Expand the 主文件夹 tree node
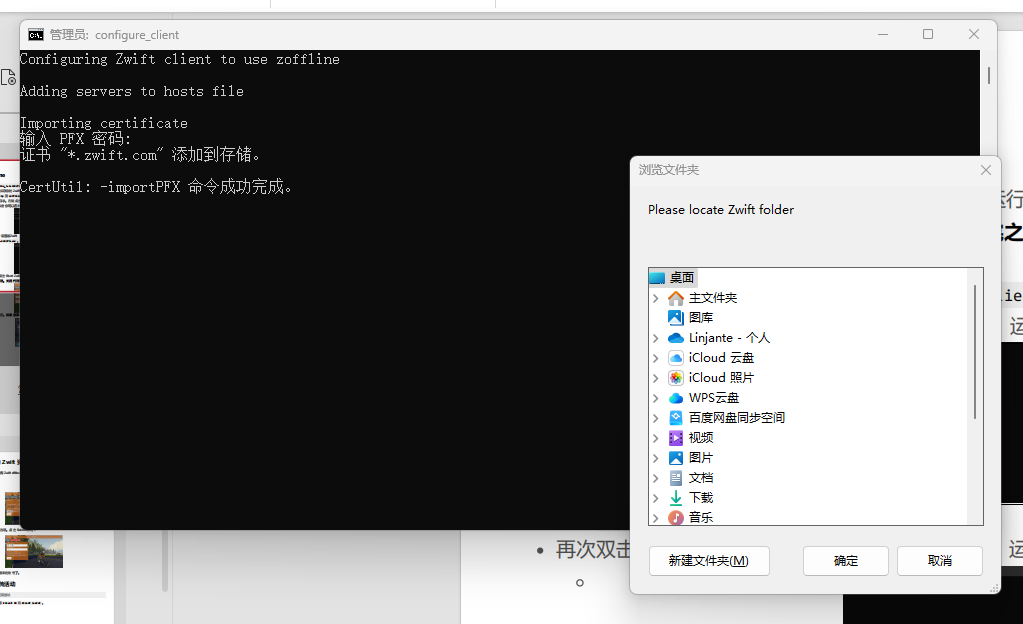Viewport: 1023px width, 624px height. pos(656,298)
